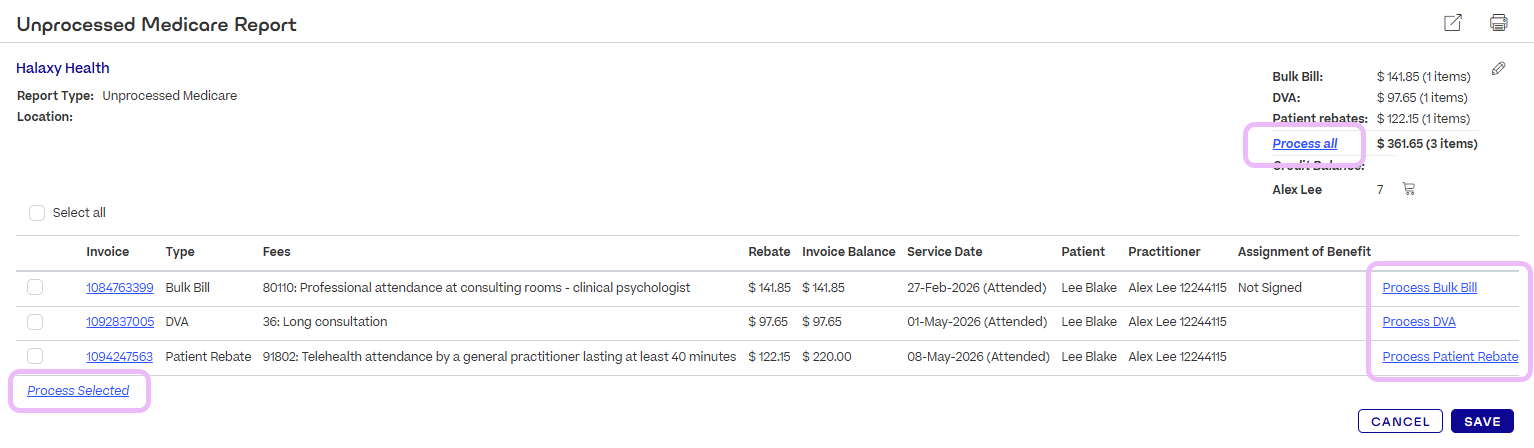Click Assignment of Benefit column header
This screenshot has height=448, width=1534.
pos(1304,252)
